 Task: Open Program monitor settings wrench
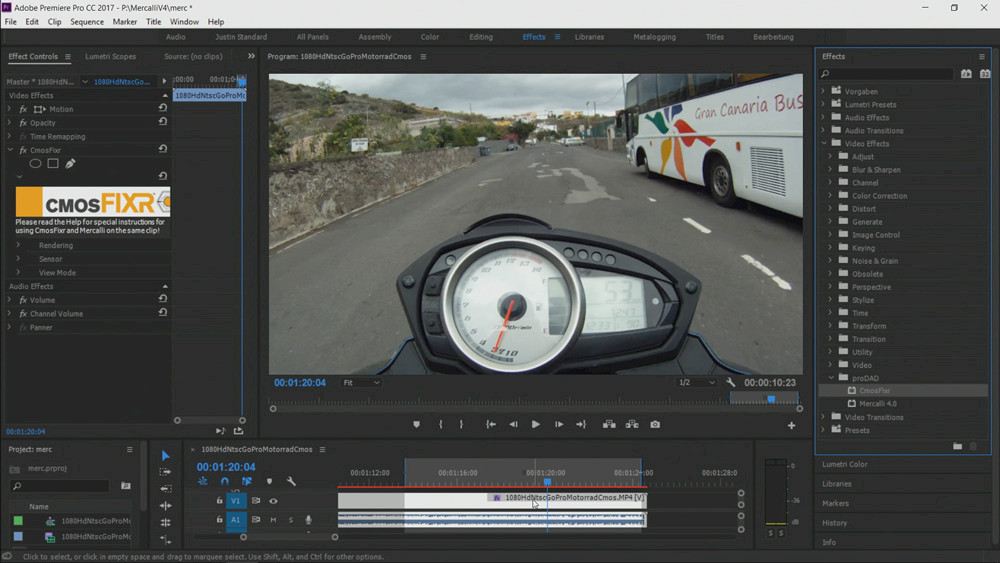[x=730, y=383]
